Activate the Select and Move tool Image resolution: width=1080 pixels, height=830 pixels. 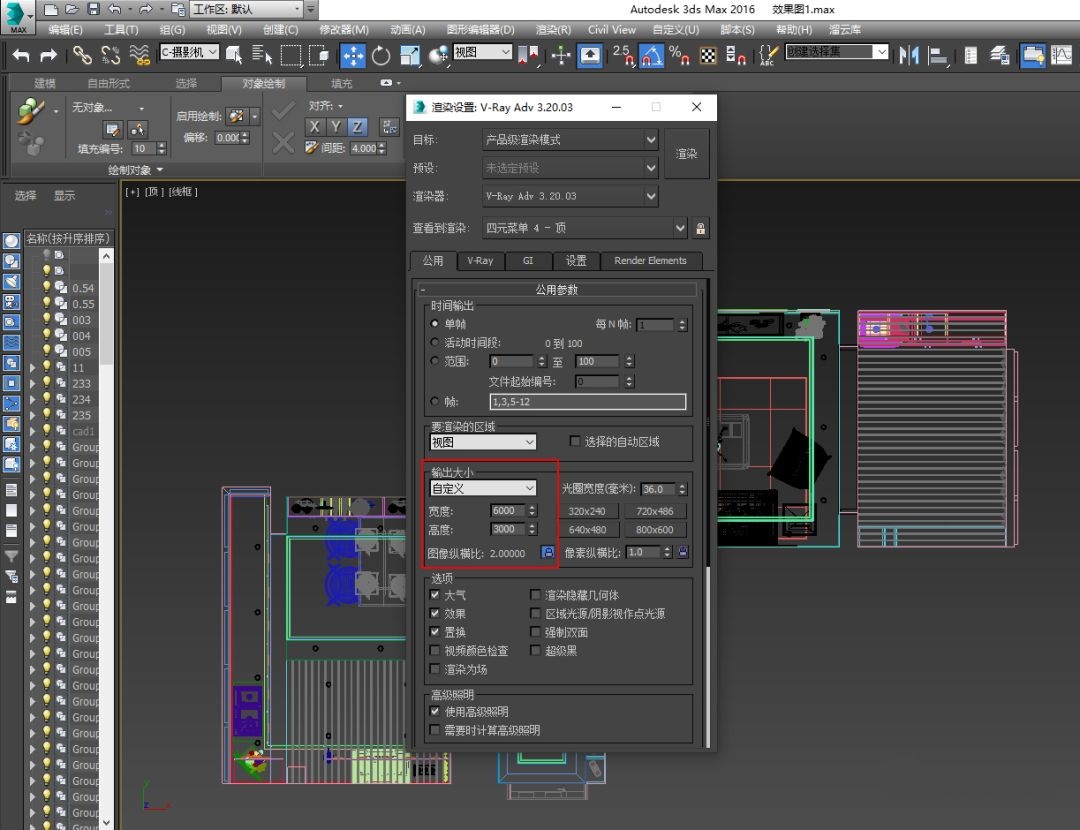(353, 55)
